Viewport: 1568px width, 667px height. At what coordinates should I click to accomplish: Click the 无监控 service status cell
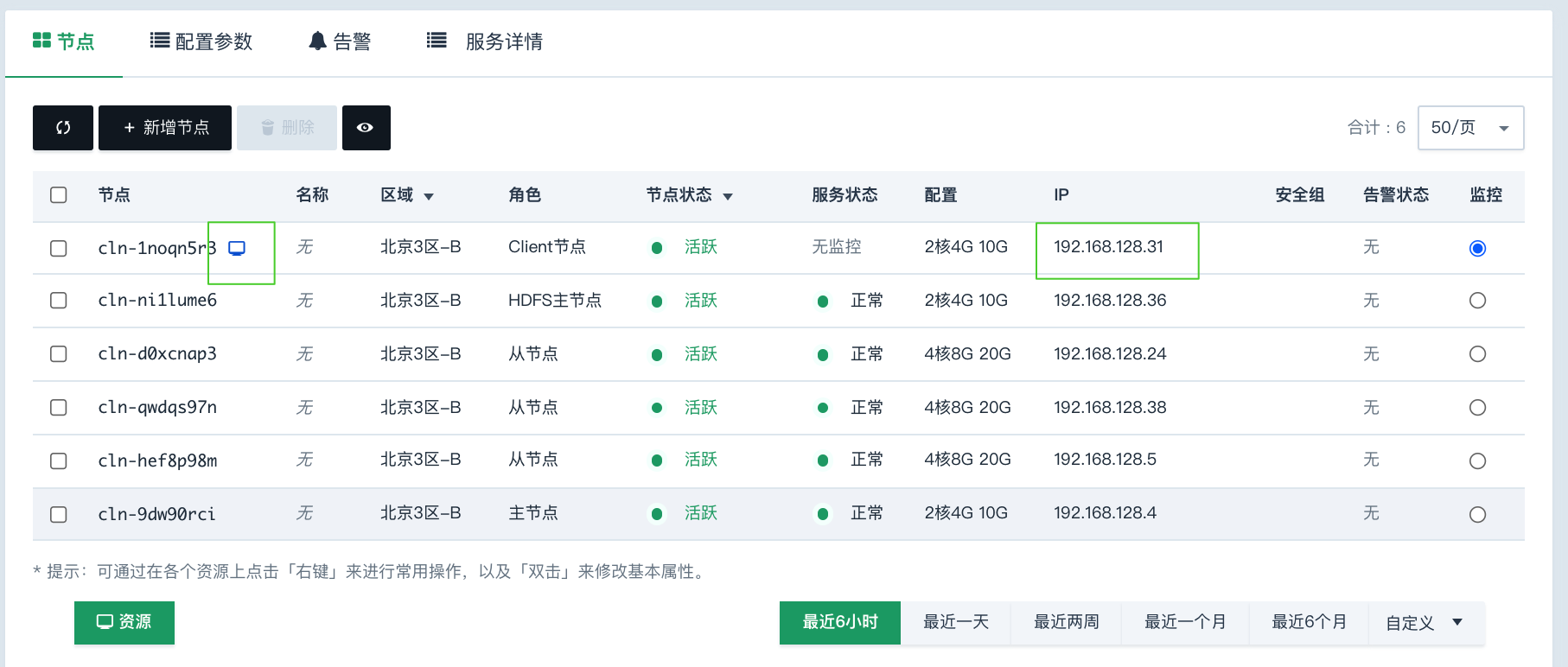[837, 247]
